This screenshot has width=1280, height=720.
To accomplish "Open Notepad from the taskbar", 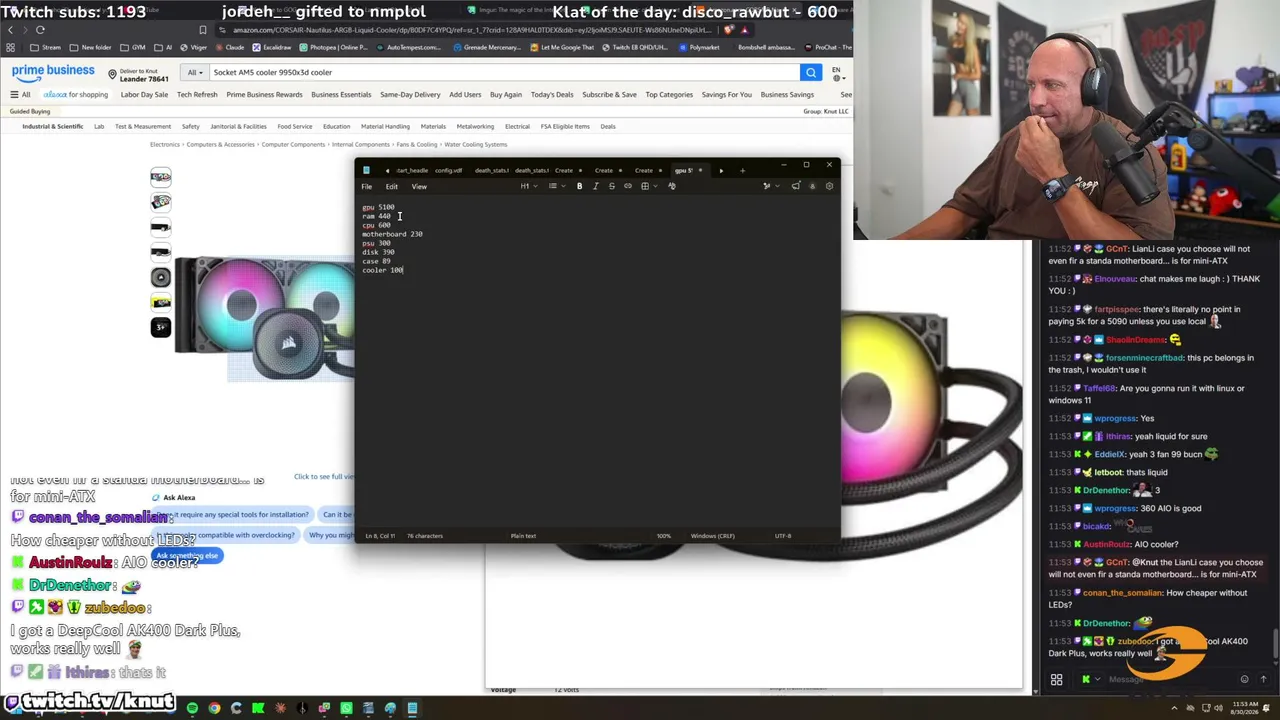I will 412,709.
